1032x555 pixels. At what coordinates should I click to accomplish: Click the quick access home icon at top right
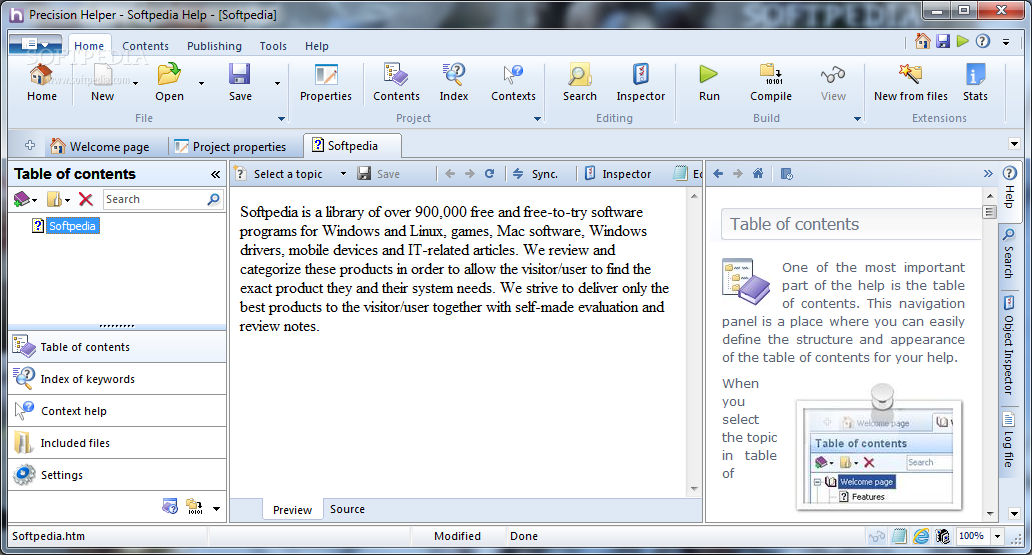tap(923, 41)
